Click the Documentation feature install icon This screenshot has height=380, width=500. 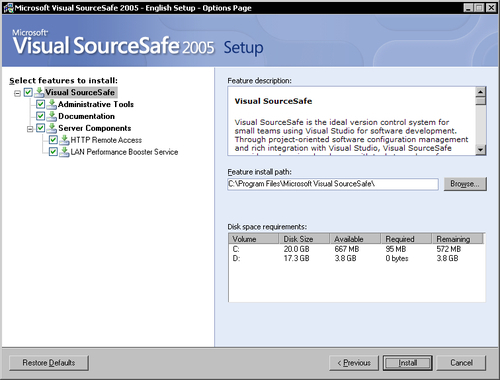click(52, 116)
